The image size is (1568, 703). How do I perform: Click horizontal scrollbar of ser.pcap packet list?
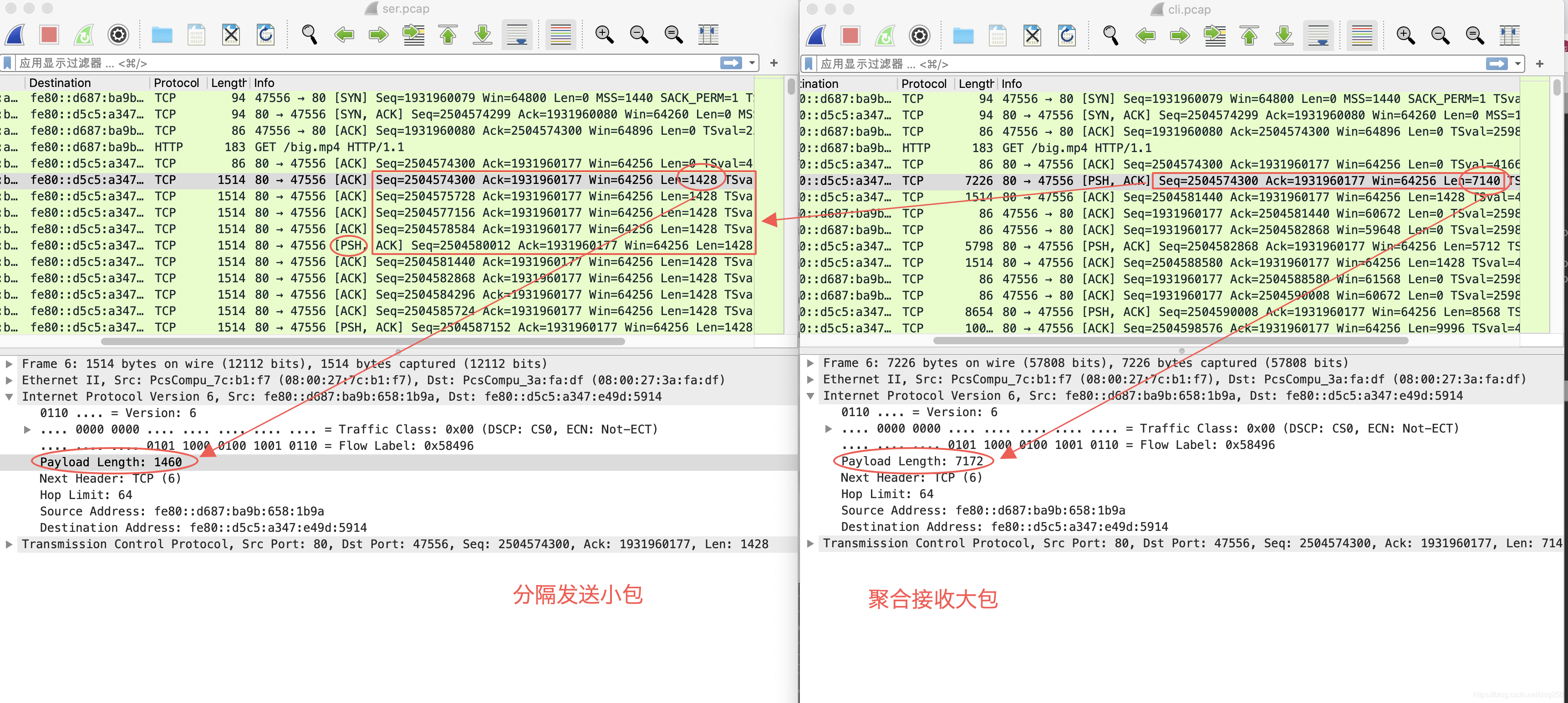coord(363,341)
